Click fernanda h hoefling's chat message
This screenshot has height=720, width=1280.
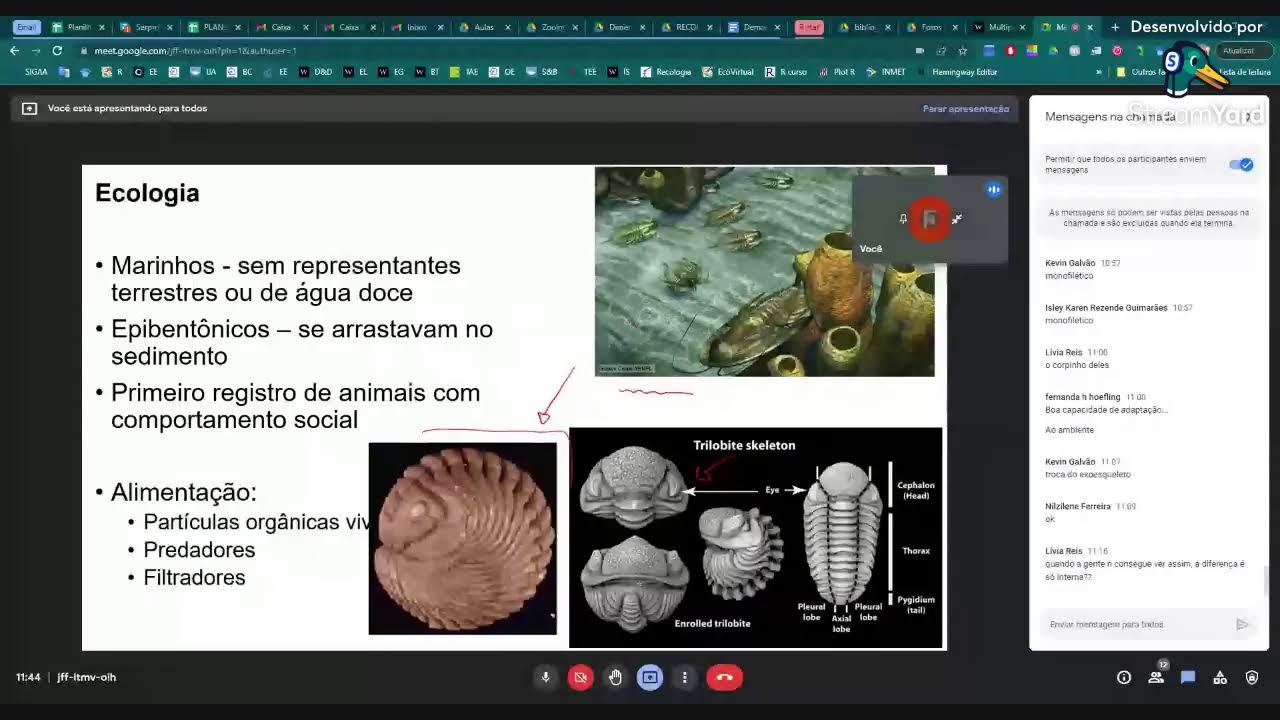(x=1106, y=410)
